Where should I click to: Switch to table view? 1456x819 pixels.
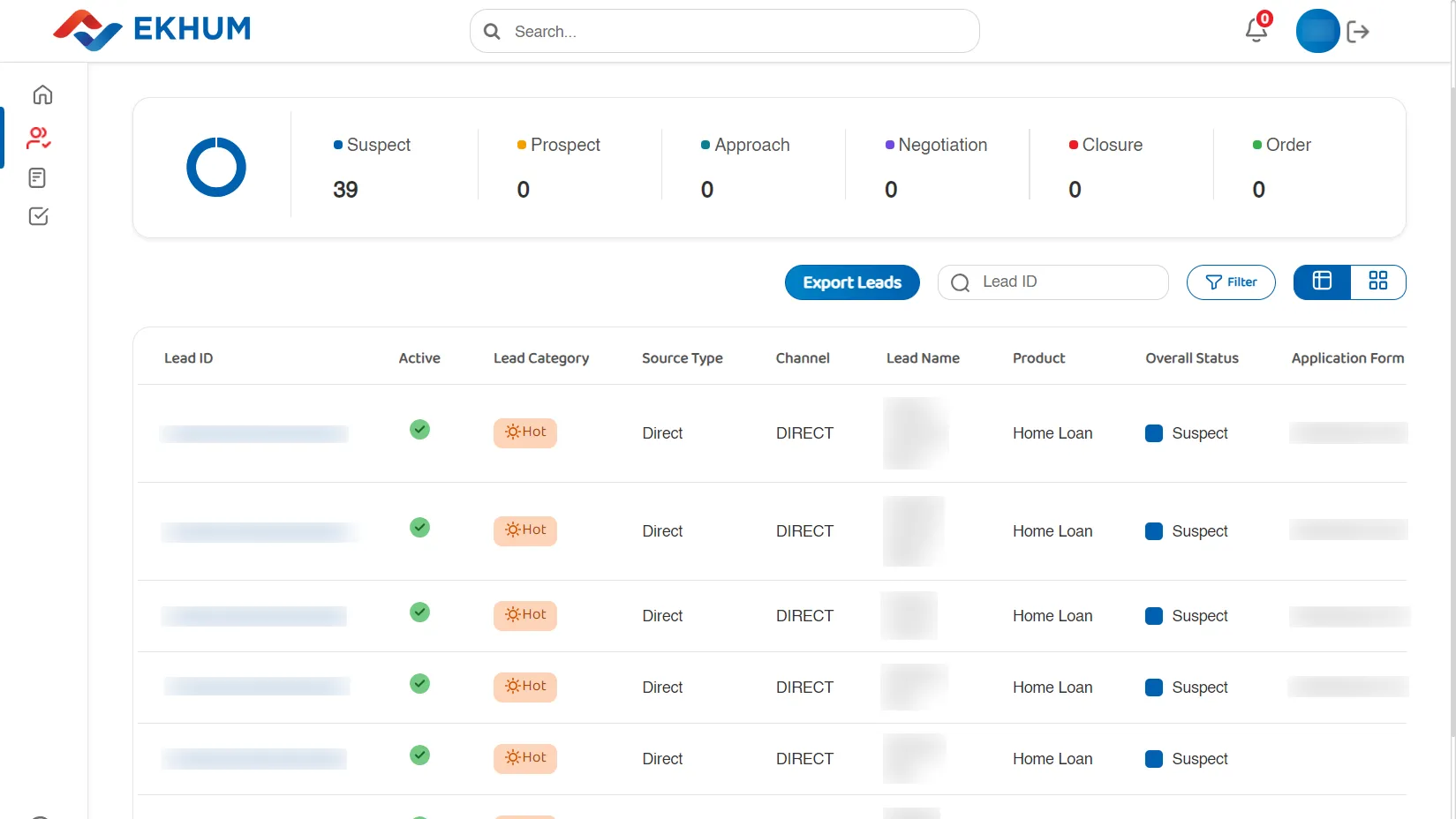click(1322, 282)
